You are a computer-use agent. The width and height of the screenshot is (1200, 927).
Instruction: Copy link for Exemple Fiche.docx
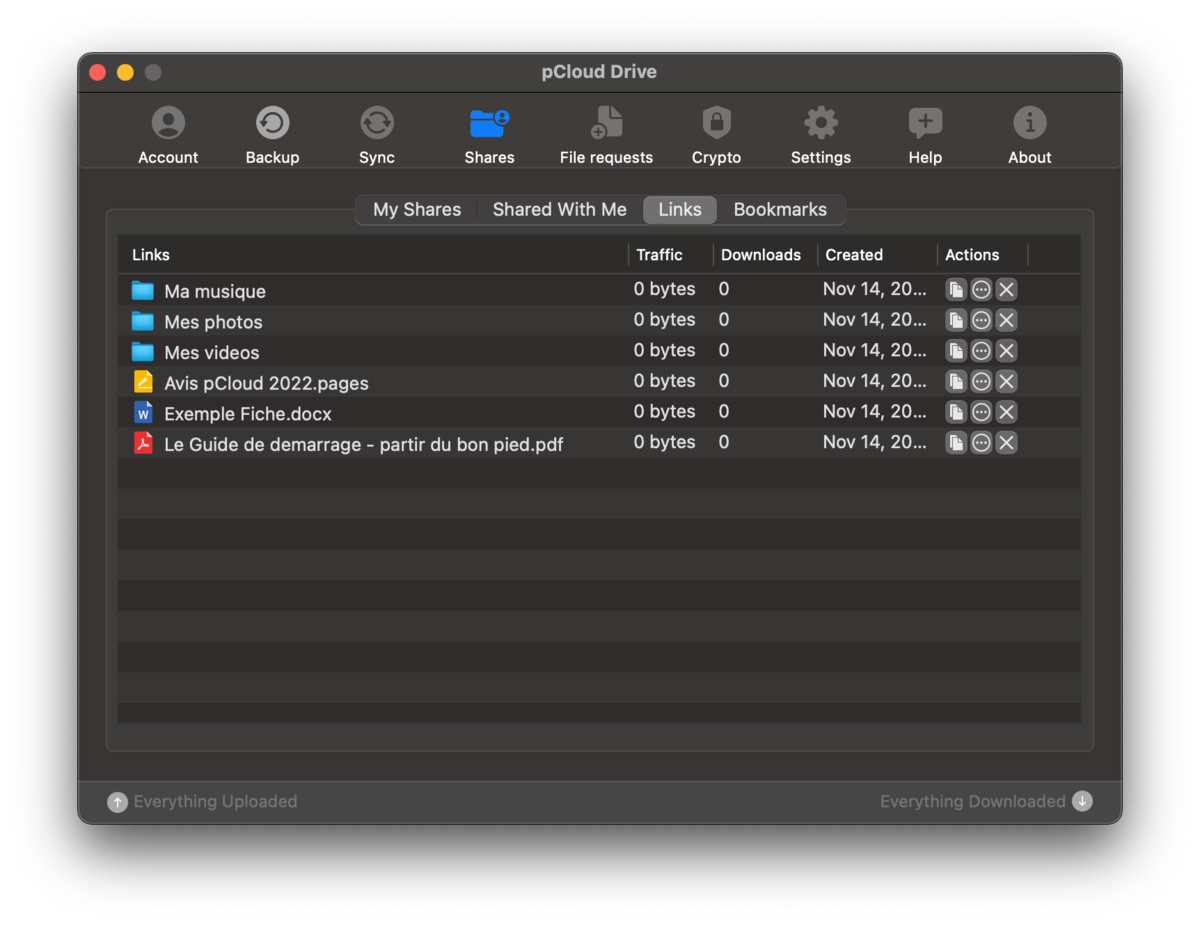[x=956, y=412]
